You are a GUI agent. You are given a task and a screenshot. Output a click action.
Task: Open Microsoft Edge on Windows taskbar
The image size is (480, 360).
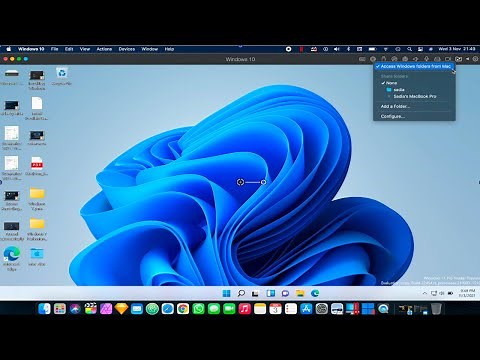[315, 293]
